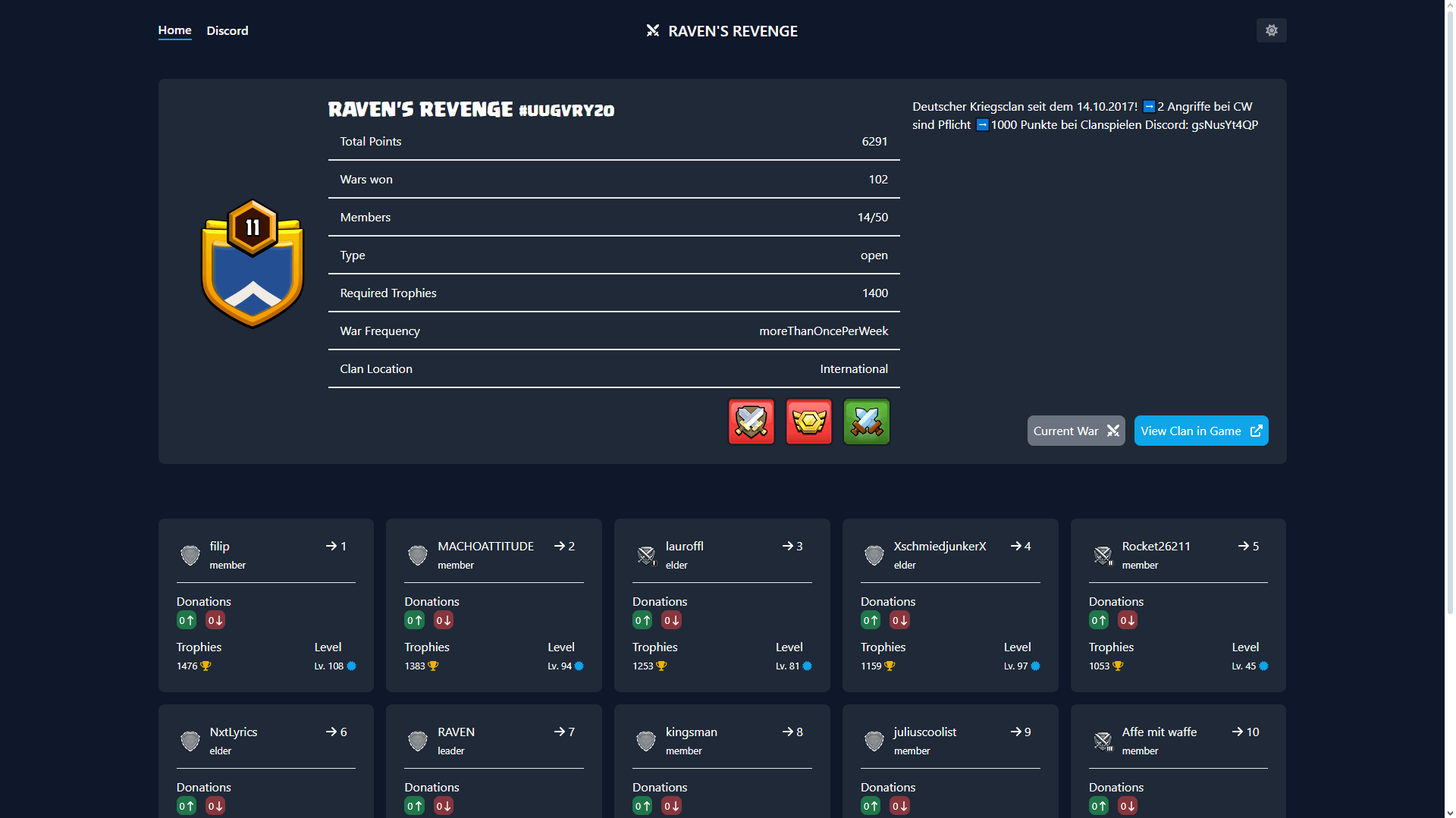Click RAVEN's league shield icon
Screen dimensions: 1456x818
pyautogui.click(x=417, y=741)
